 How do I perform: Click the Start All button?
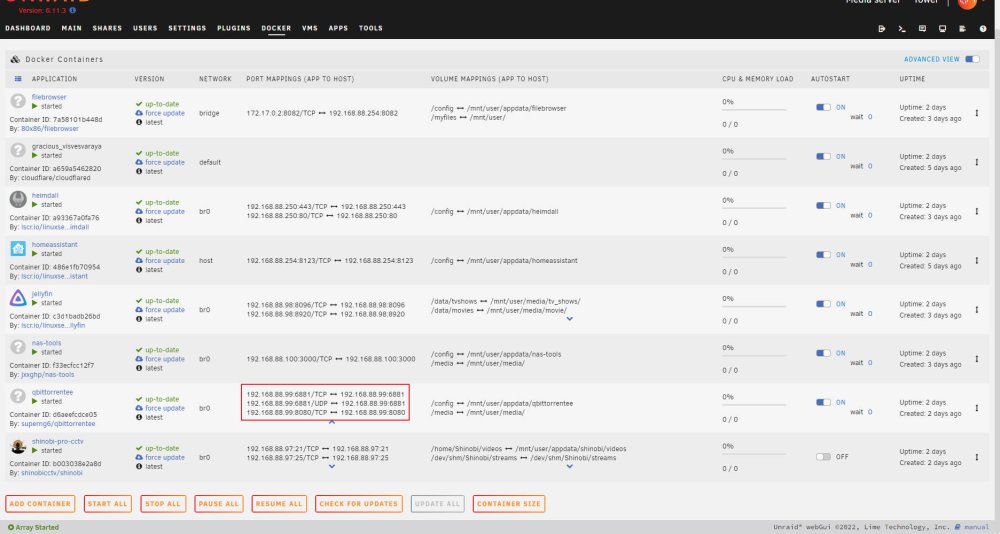click(108, 504)
